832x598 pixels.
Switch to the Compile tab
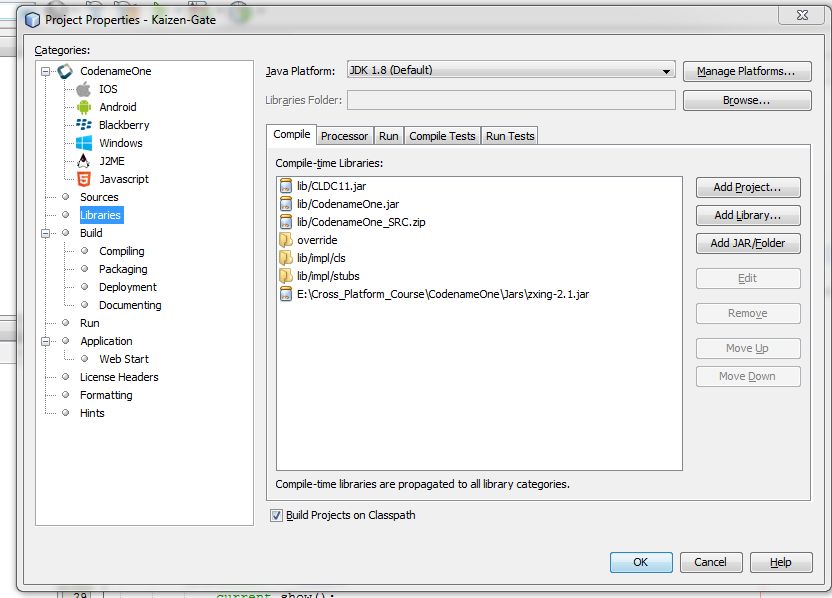click(x=291, y=134)
